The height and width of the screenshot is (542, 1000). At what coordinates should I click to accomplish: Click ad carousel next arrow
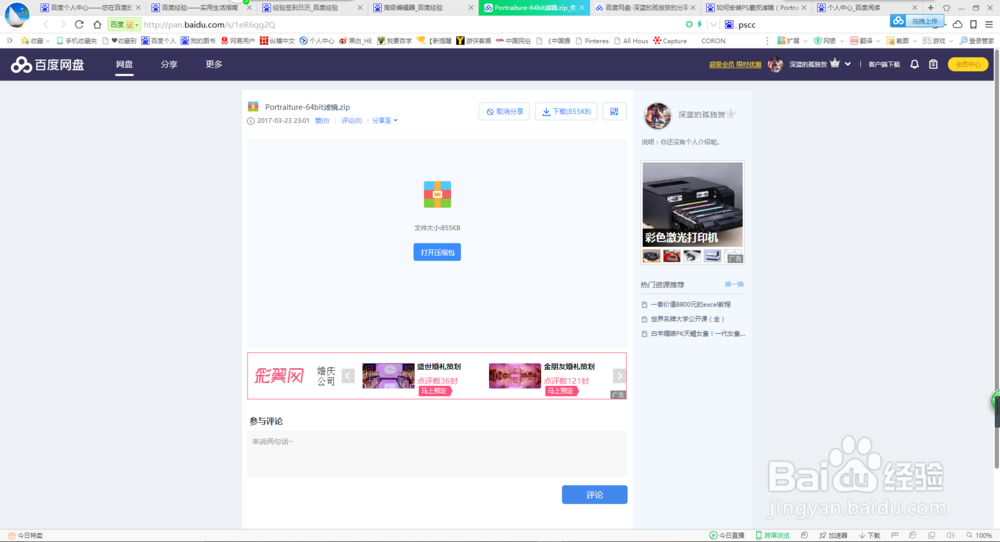(619, 376)
